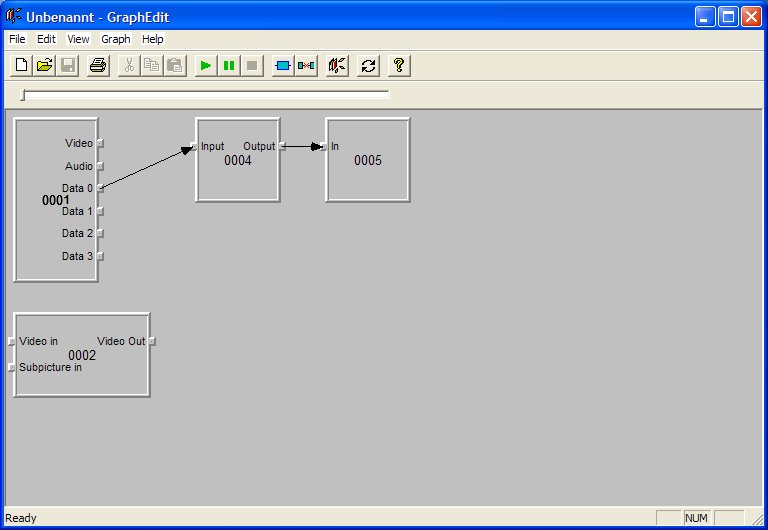Close the GraphEdit window
The image size is (768, 530).
pos(751,17)
